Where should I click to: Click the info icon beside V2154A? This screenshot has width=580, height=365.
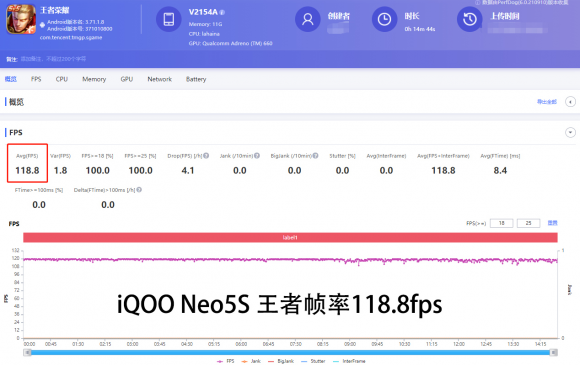pyautogui.click(x=222, y=12)
